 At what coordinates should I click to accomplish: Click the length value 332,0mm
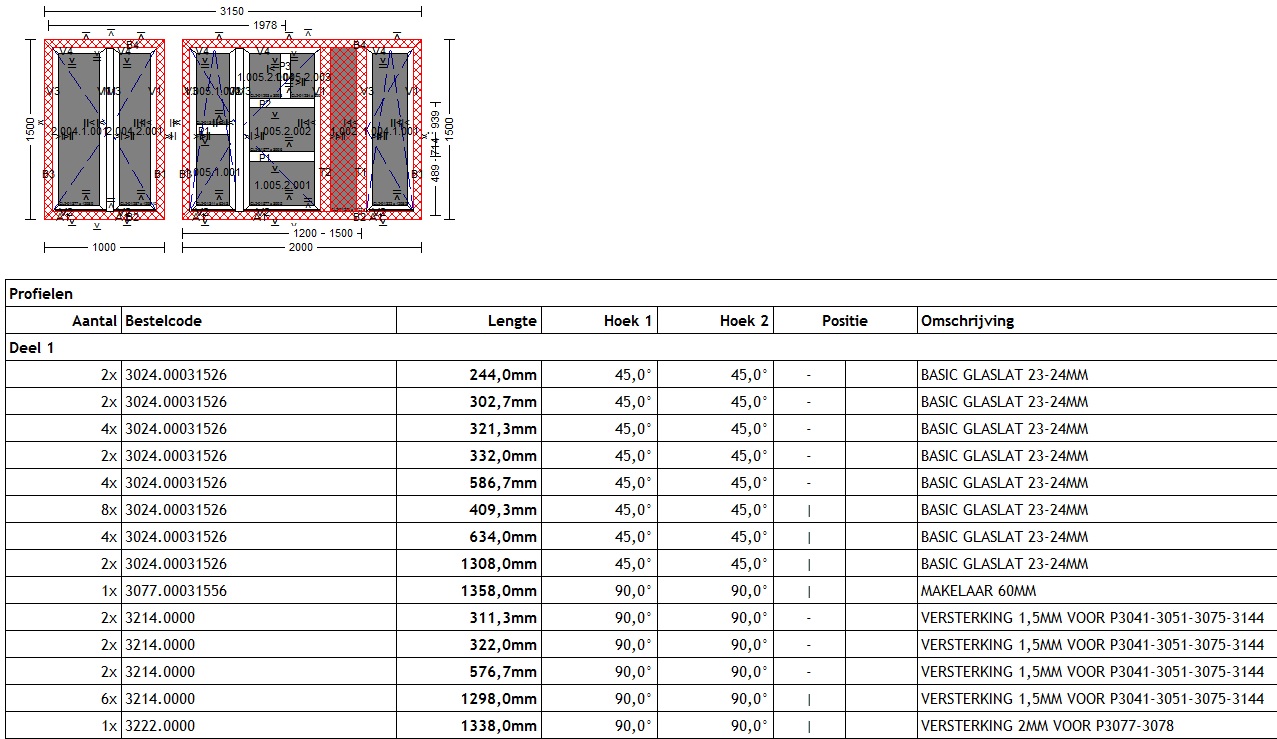coord(503,456)
